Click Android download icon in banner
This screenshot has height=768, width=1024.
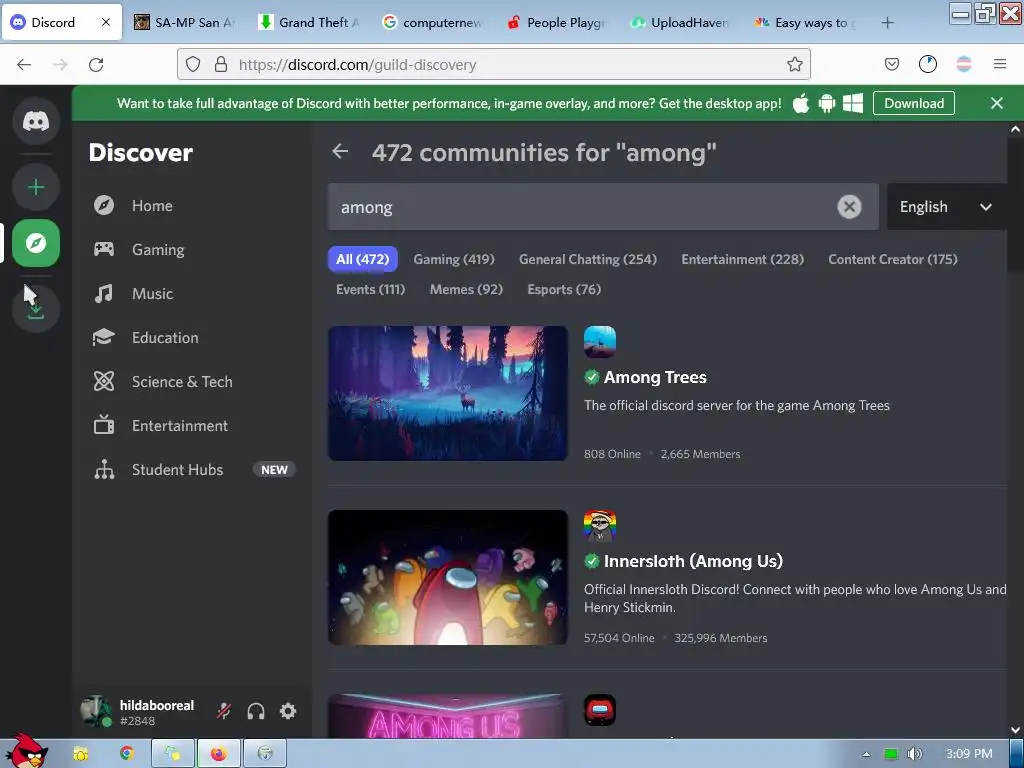coord(827,103)
